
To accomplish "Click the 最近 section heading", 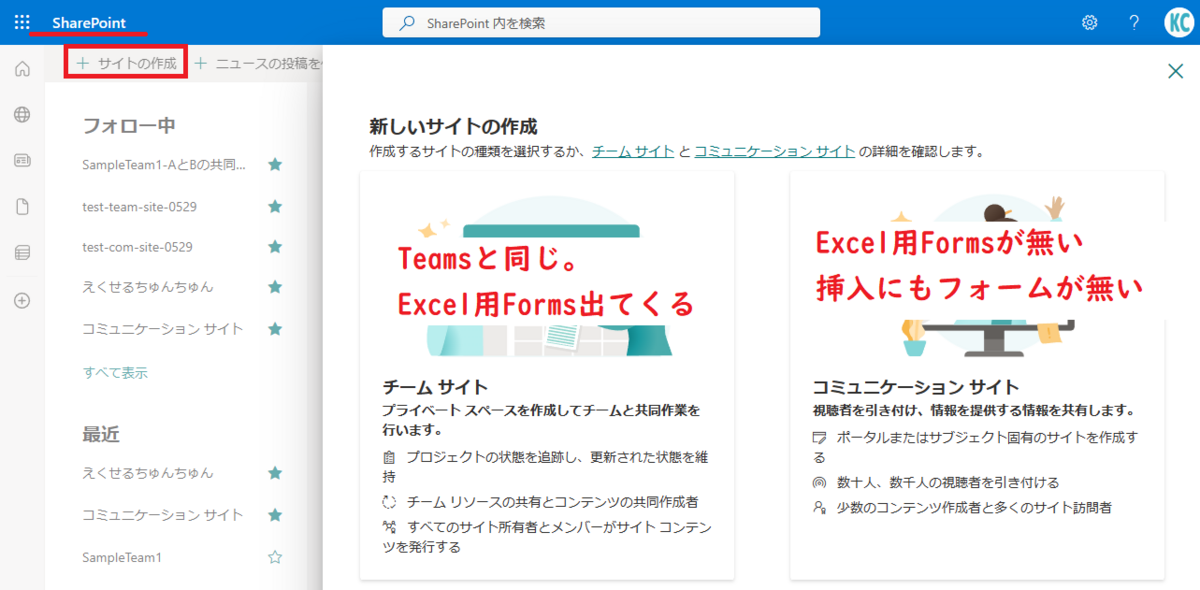I will [x=101, y=434].
